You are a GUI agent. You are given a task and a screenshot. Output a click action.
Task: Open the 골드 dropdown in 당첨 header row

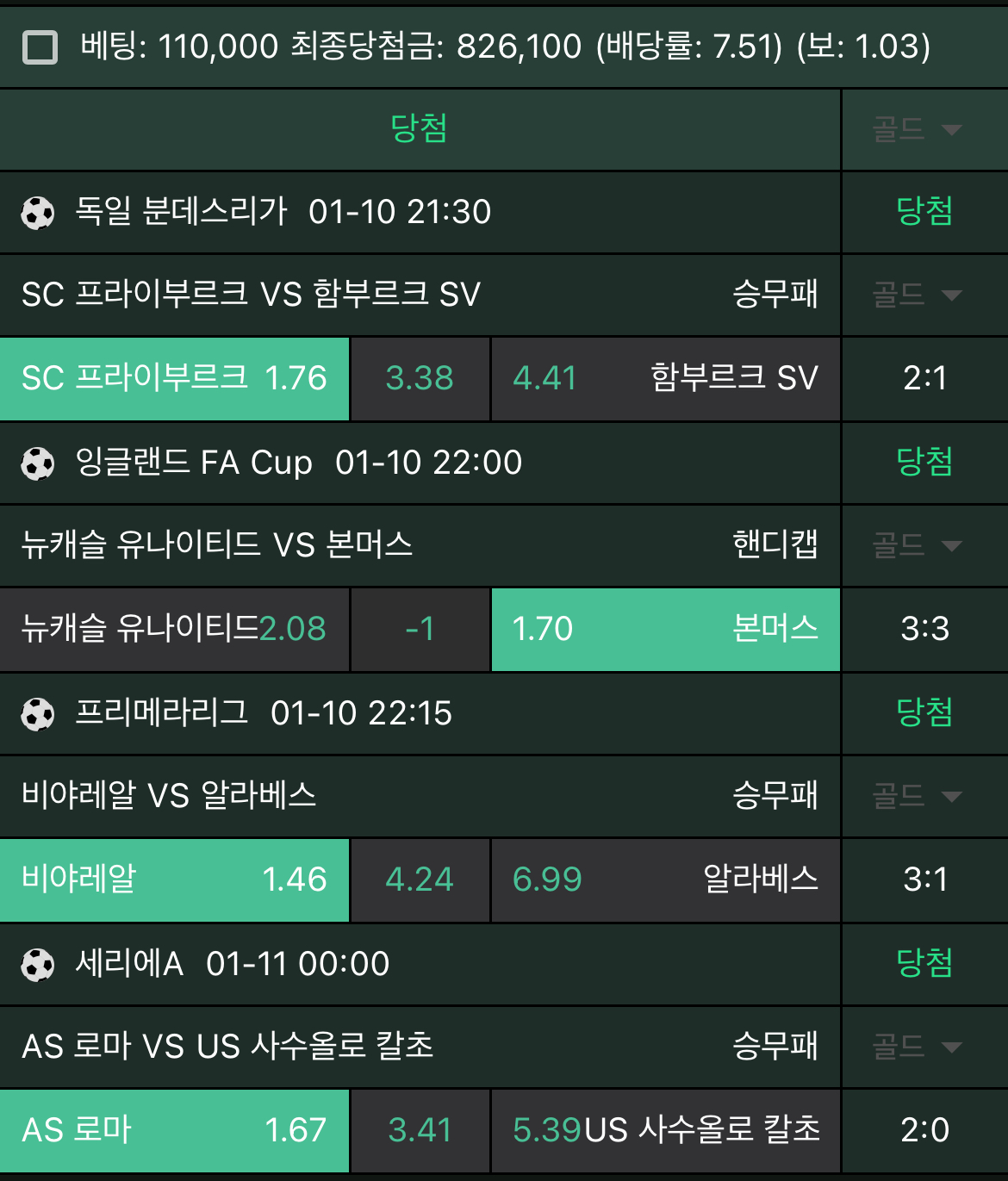[x=917, y=130]
